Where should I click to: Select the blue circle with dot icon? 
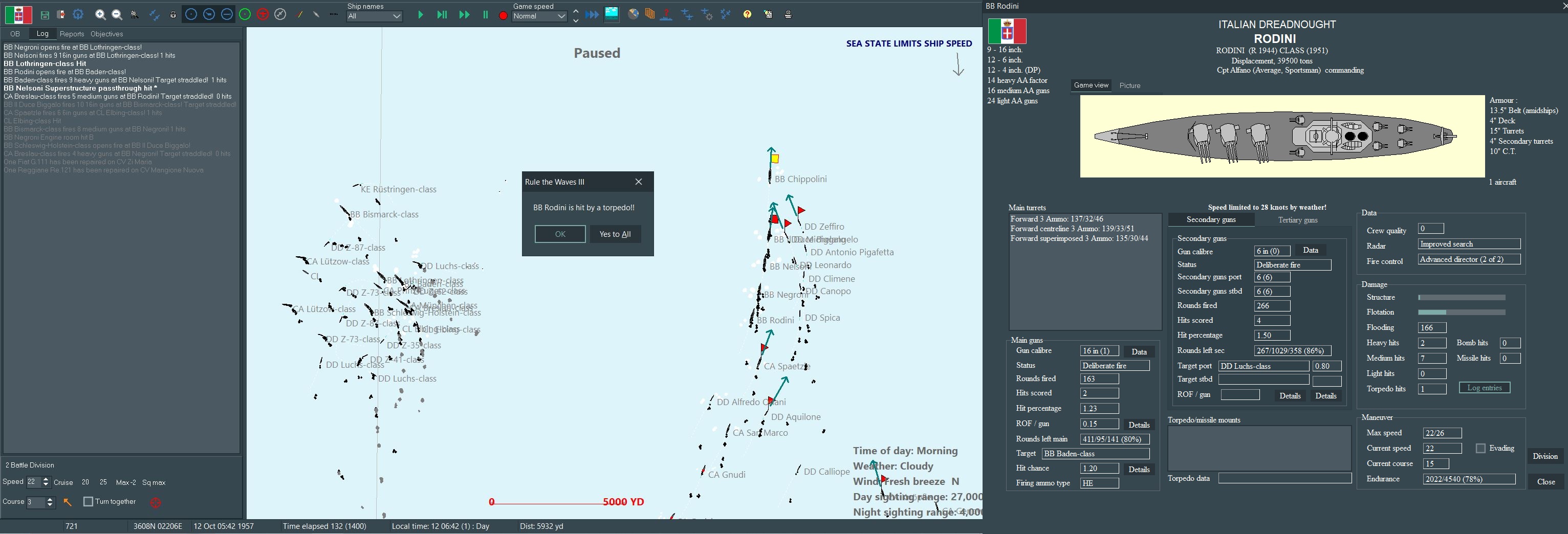tap(190, 14)
